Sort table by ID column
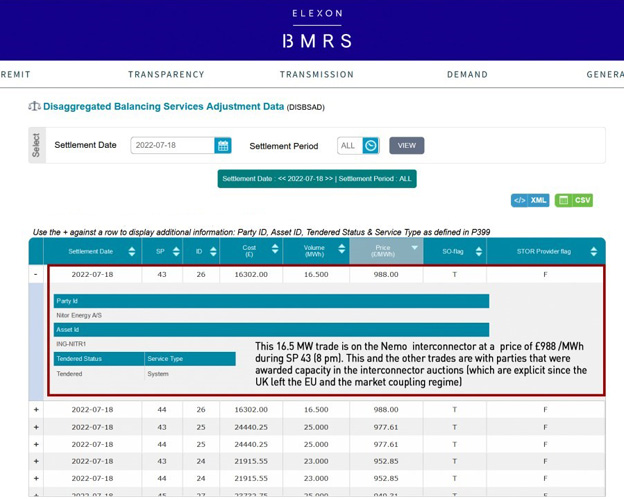 click(213, 251)
